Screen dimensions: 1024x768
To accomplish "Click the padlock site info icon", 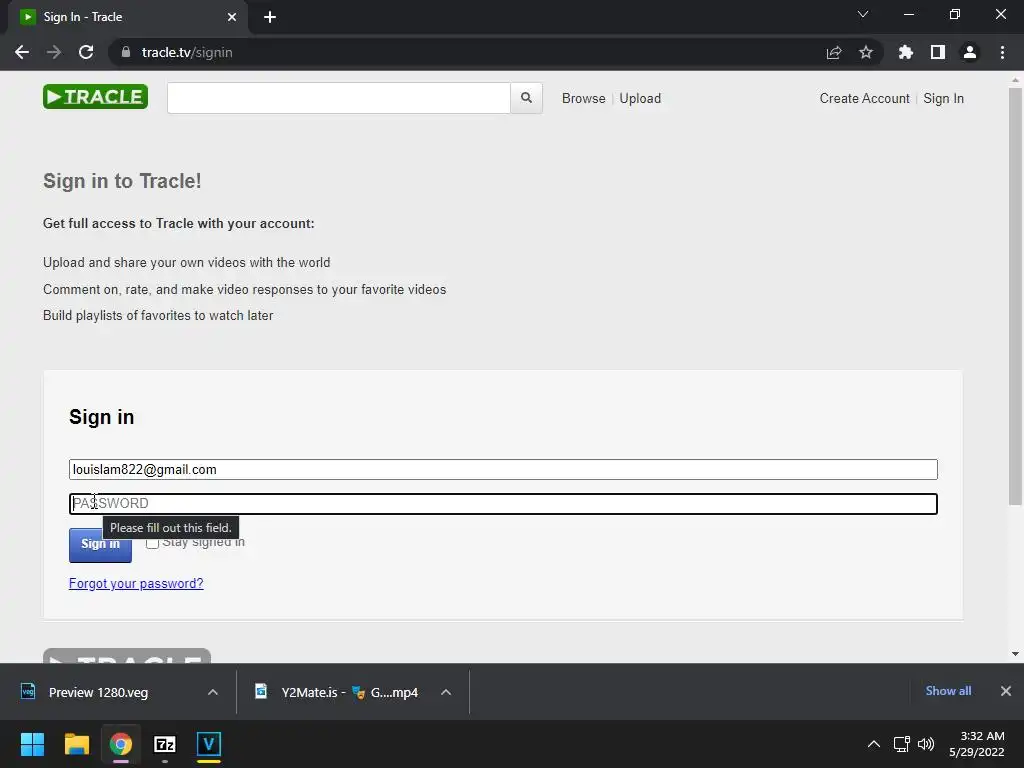I will click(x=126, y=52).
